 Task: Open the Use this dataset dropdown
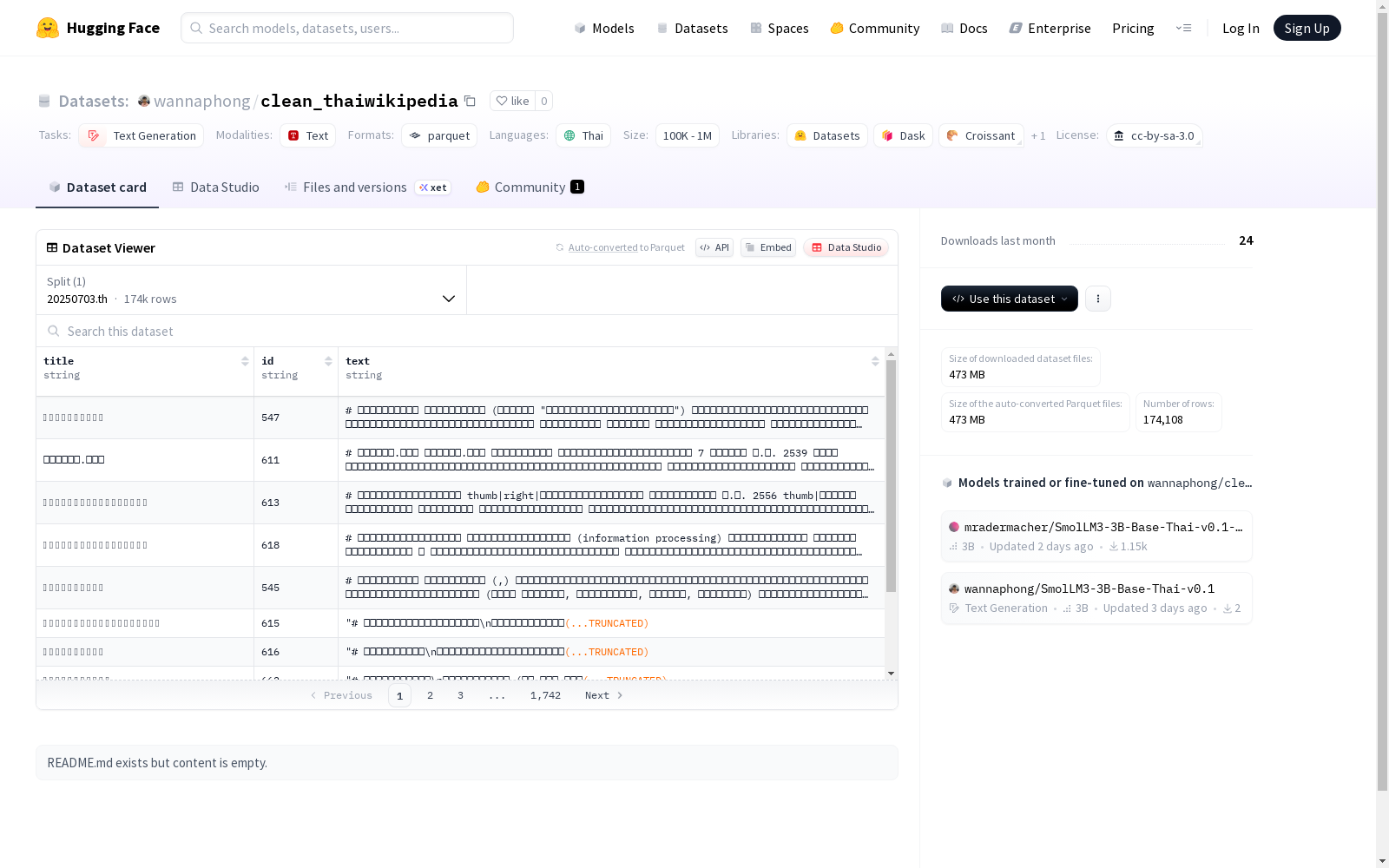(1010, 299)
